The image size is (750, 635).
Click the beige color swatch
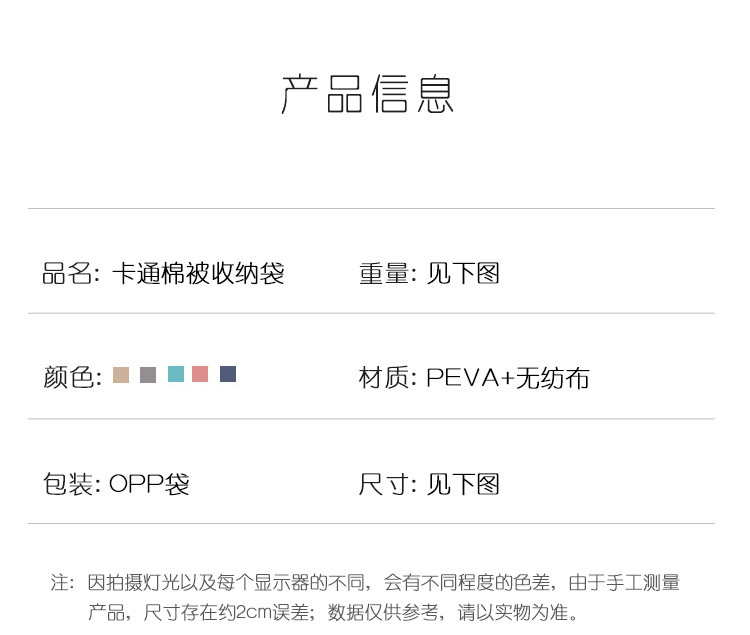coord(121,374)
